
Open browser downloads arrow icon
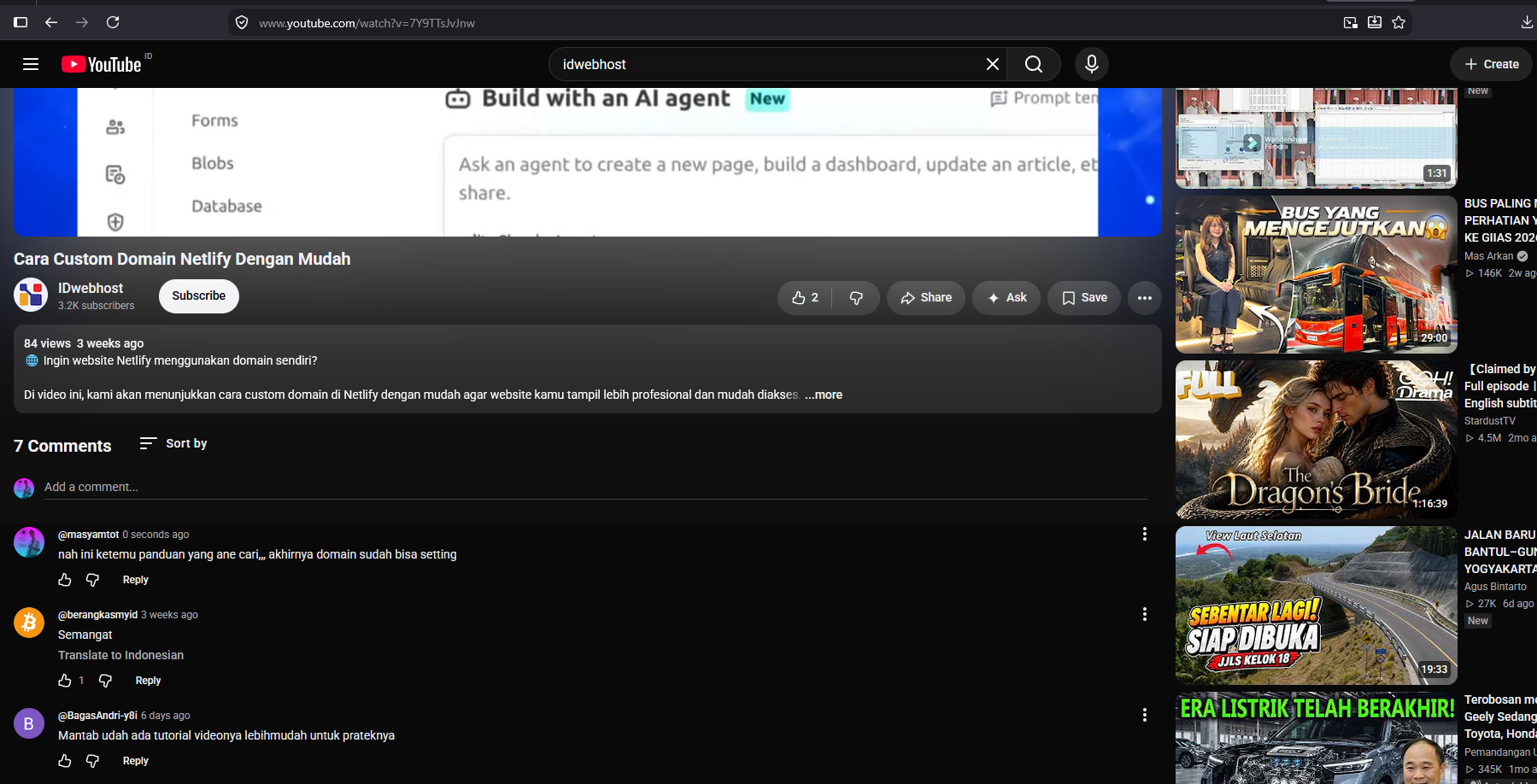(1527, 22)
